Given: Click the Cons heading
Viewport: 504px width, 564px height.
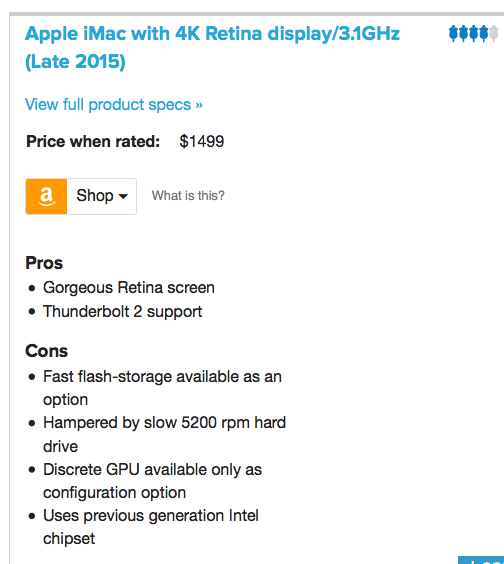Looking at the screenshot, I should click(x=46, y=351).
